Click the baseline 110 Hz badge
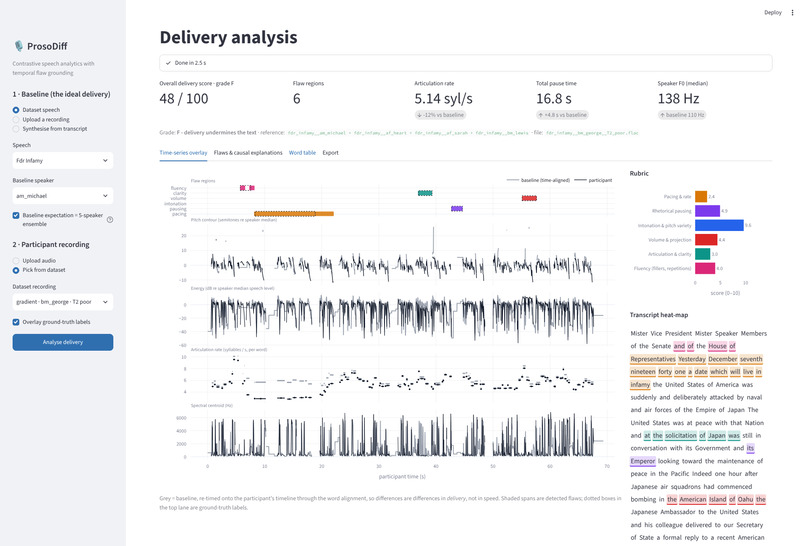 click(682, 115)
